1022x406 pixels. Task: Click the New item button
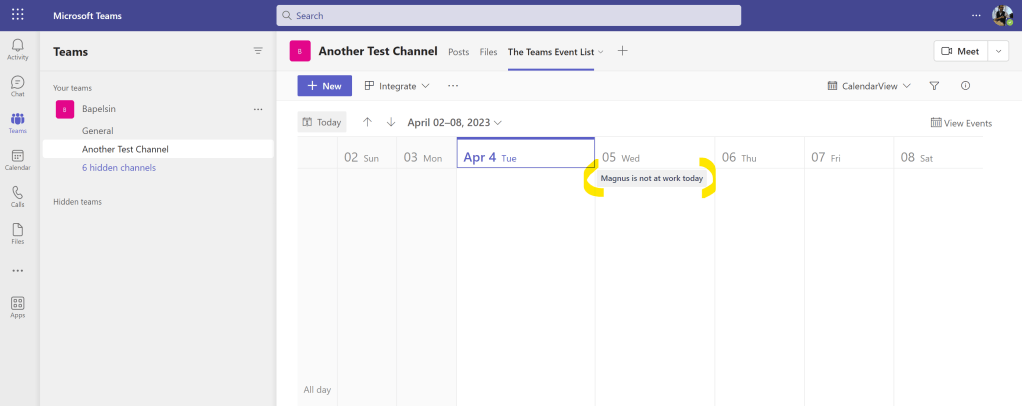(324, 86)
